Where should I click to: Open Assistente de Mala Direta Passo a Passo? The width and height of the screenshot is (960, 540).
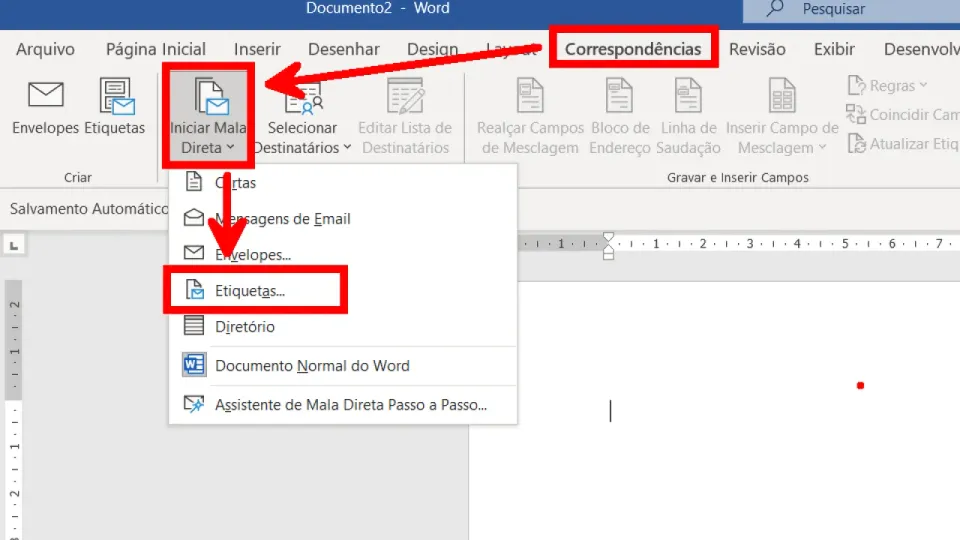[x=343, y=405]
